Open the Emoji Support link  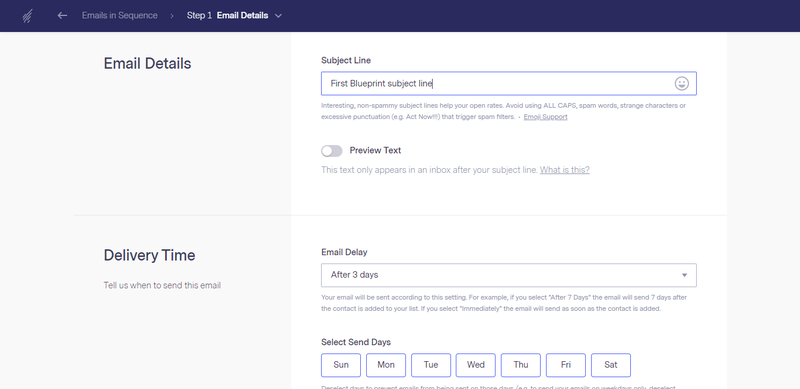pos(545,117)
